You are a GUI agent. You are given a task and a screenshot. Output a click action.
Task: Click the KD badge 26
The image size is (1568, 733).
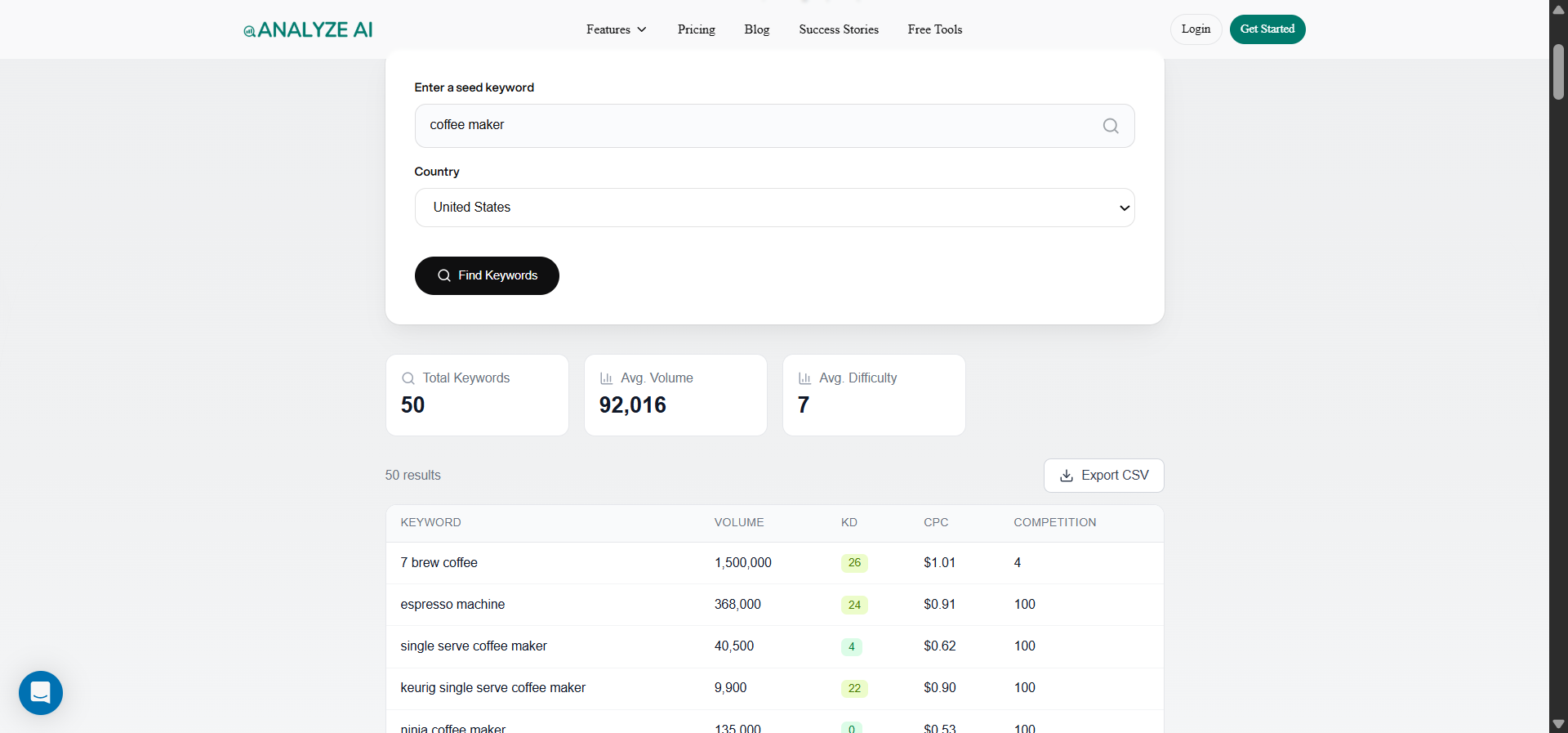854,563
